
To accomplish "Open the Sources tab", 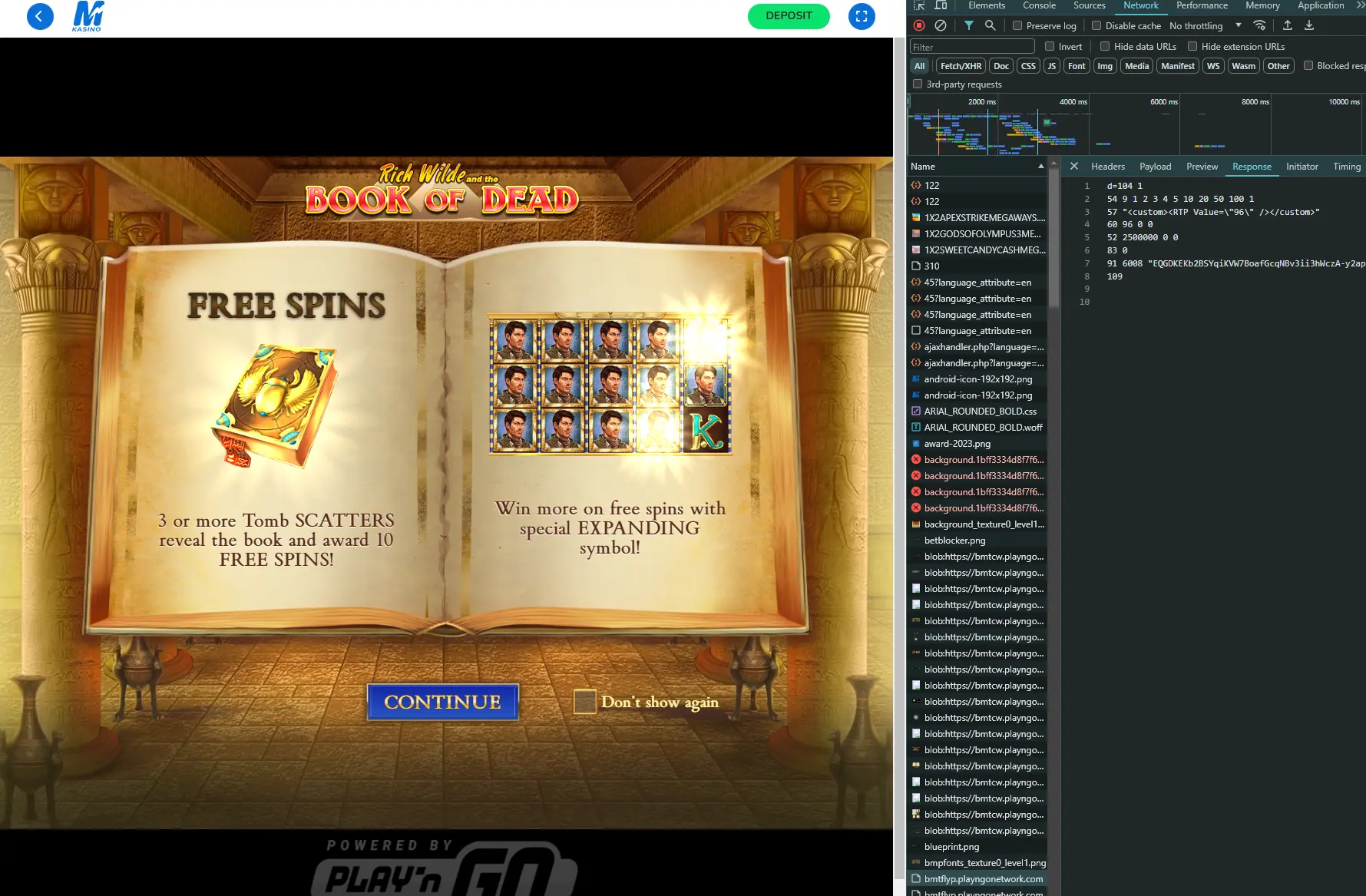I will tap(1090, 5).
